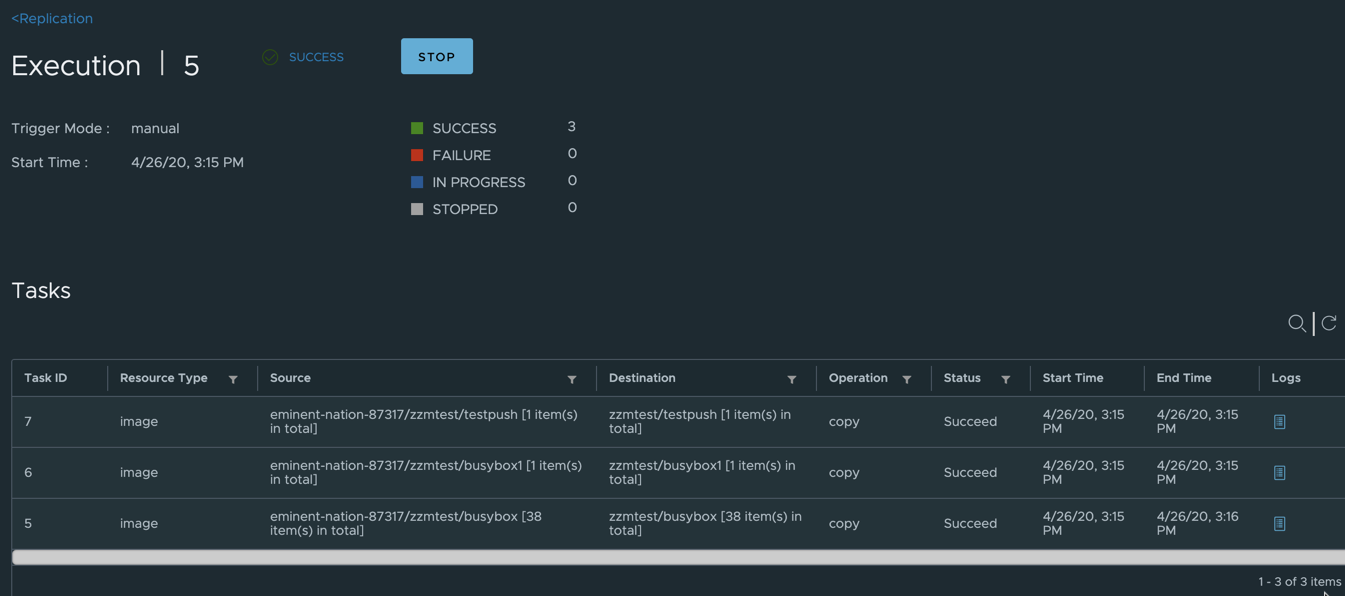Image resolution: width=1345 pixels, height=596 pixels.
Task: Open the Operation filter dropdown
Action: [x=907, y=378]
